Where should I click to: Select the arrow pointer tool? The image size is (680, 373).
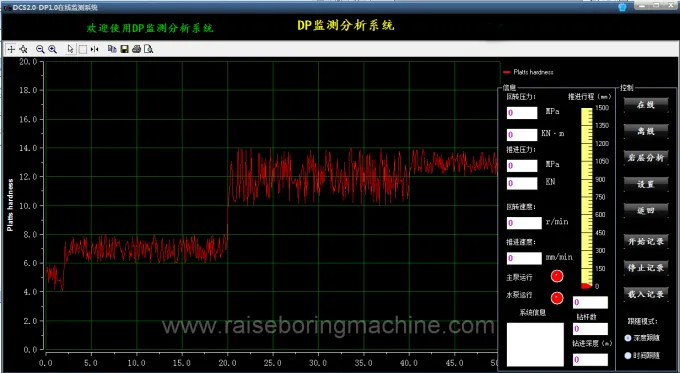(x=71, y=49)
